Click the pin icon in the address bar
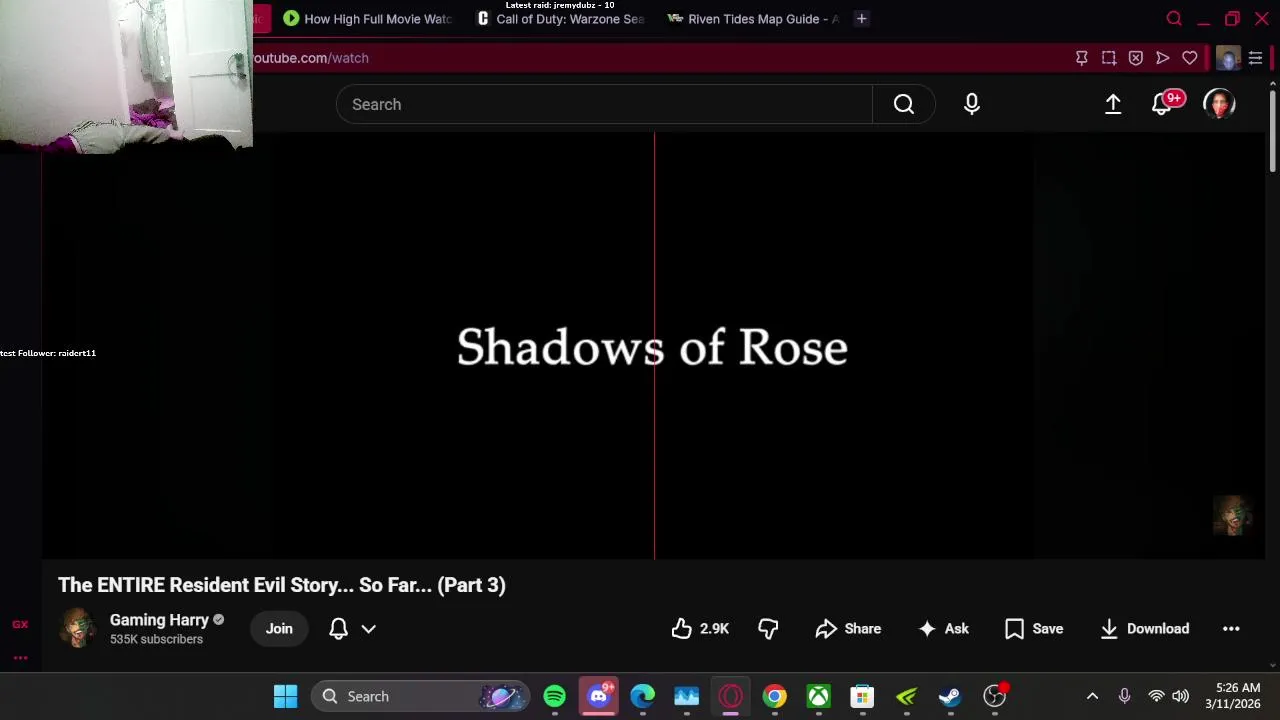This screenshot has height=720, width=1280. [1081, 58]
